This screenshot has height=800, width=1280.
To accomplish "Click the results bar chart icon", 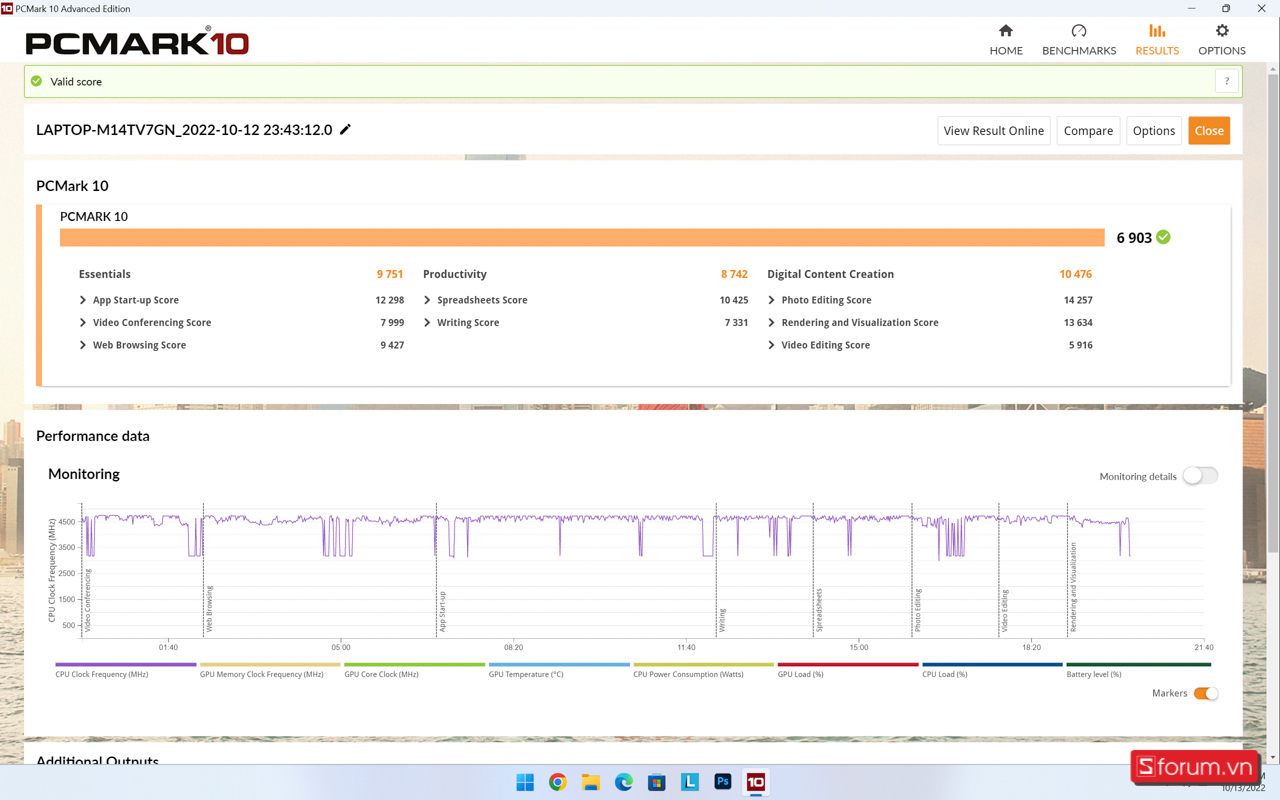I will (1157, 31).
